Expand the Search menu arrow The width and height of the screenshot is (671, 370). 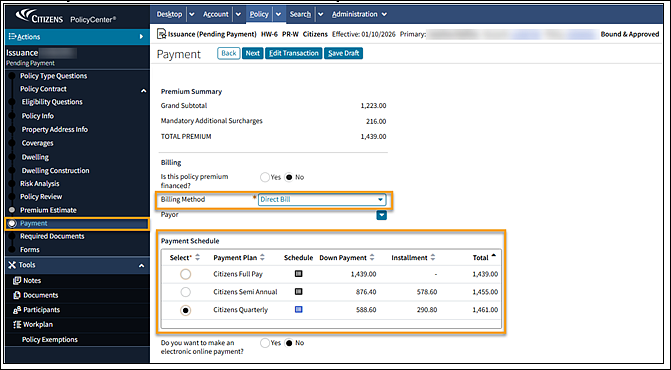320,14
